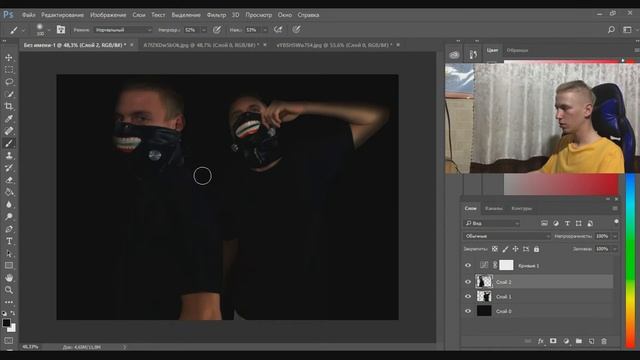The image size is (640, 360).
Task: Select the Pen tool
Action: coord(9,229)
